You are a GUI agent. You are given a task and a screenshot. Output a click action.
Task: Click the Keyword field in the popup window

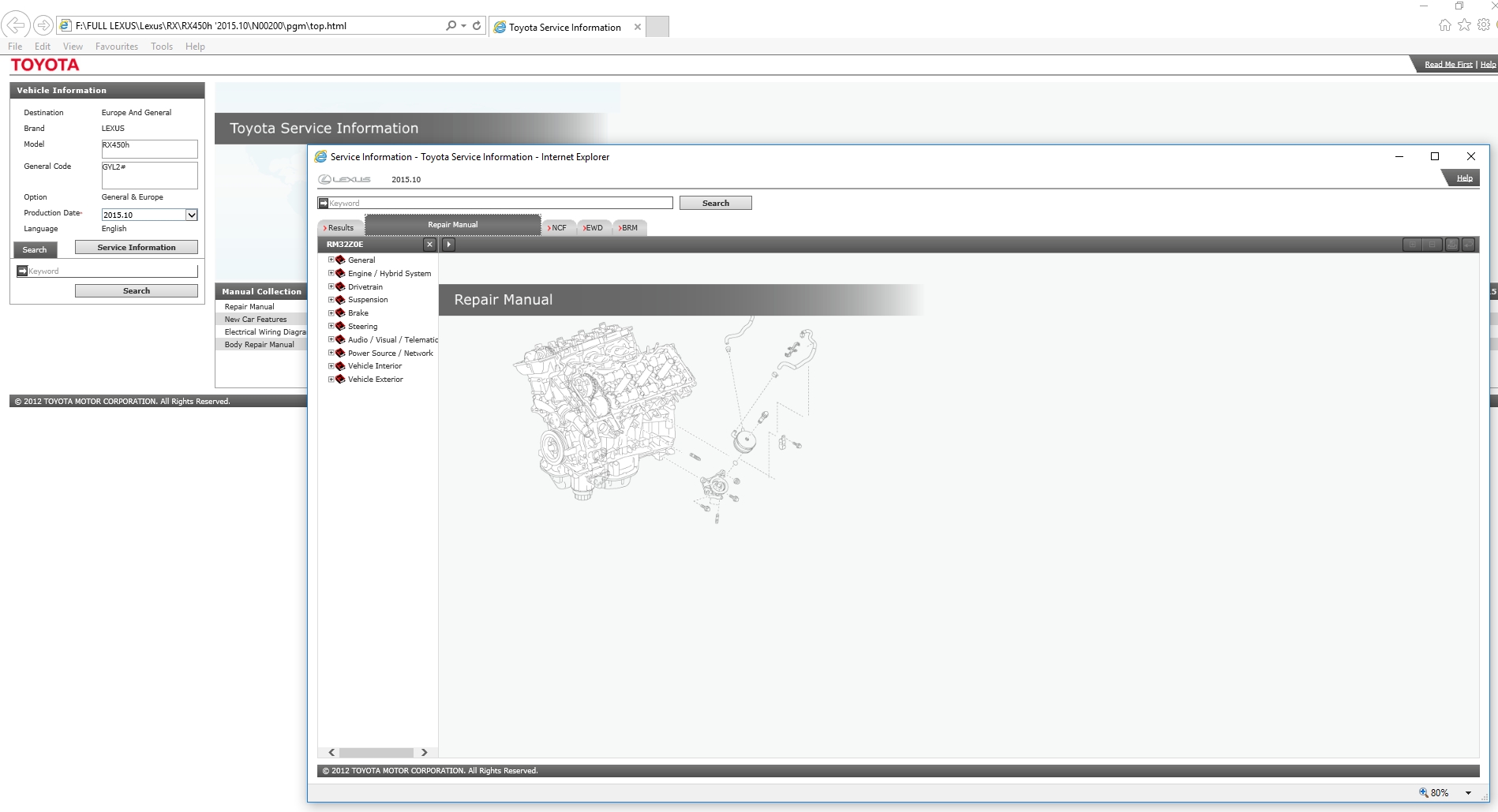coord(496,203)
